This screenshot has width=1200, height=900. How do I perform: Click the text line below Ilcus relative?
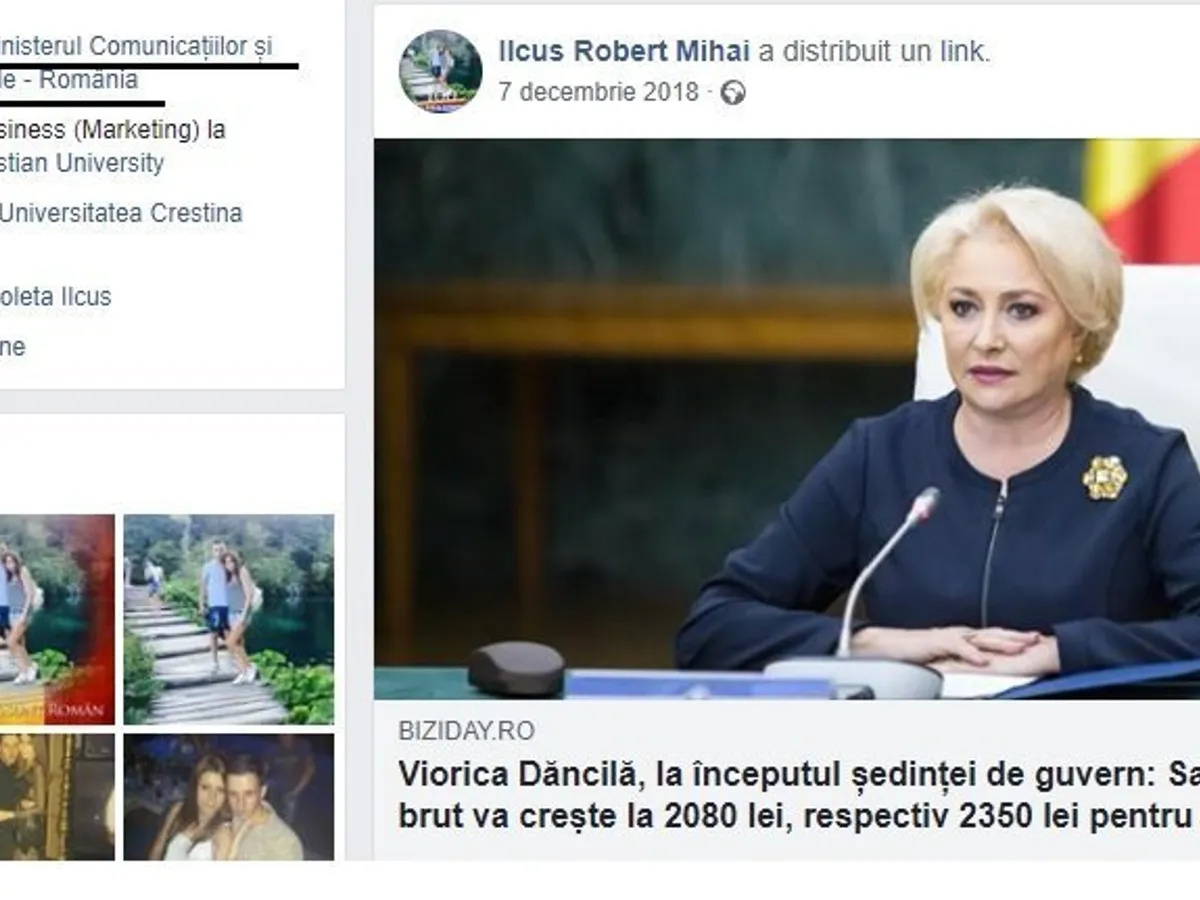(x=13, y=347)
